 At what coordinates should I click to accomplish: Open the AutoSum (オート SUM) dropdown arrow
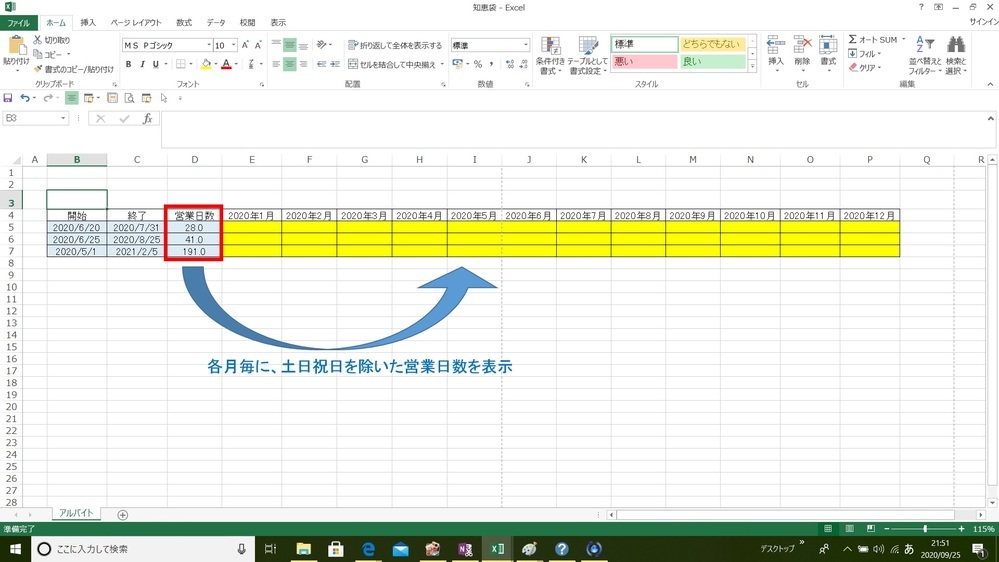tap(903, 40)
